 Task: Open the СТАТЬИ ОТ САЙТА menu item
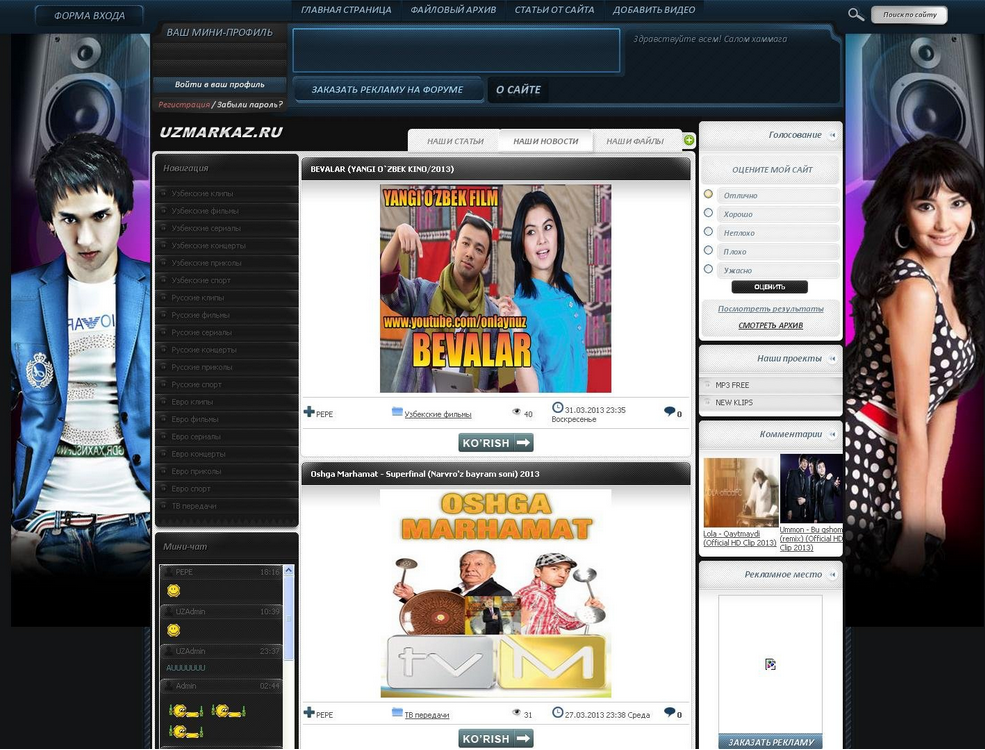tap(554, 10)
